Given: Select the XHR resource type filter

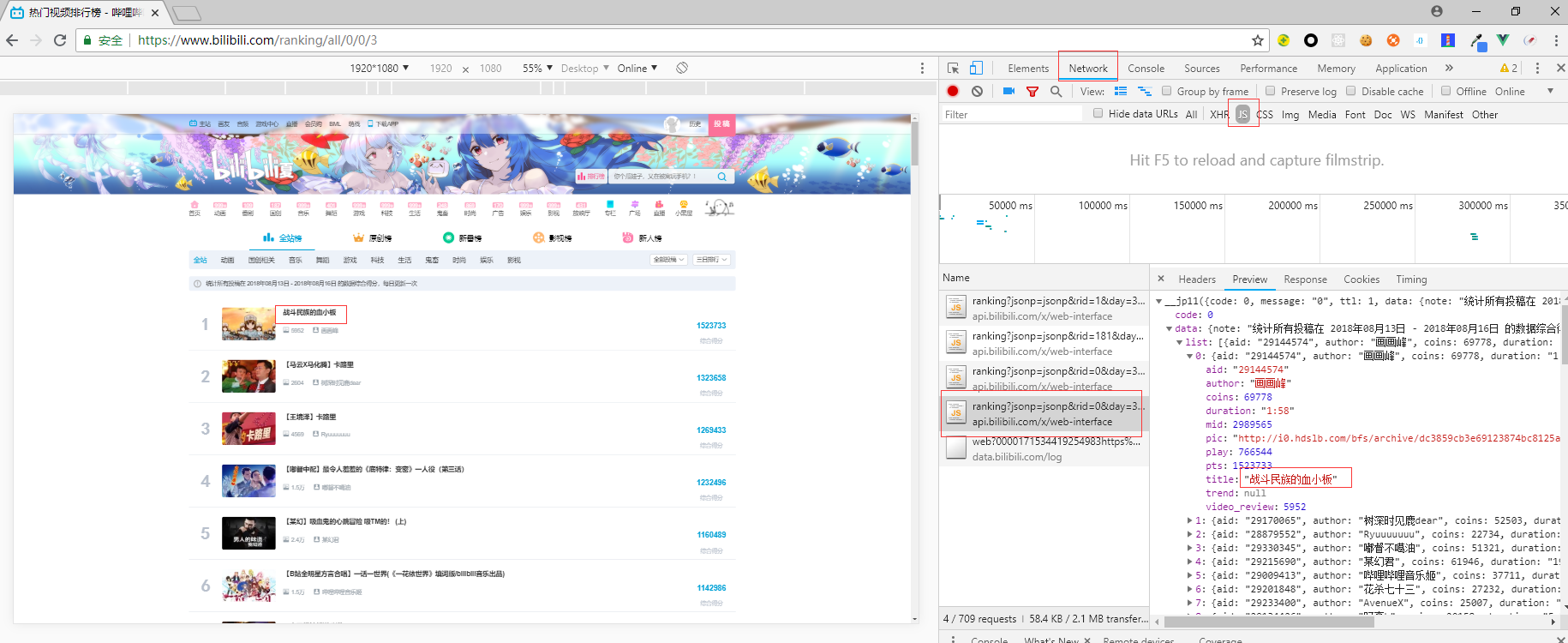Looking at the screenshot, I should point(1219,114).
